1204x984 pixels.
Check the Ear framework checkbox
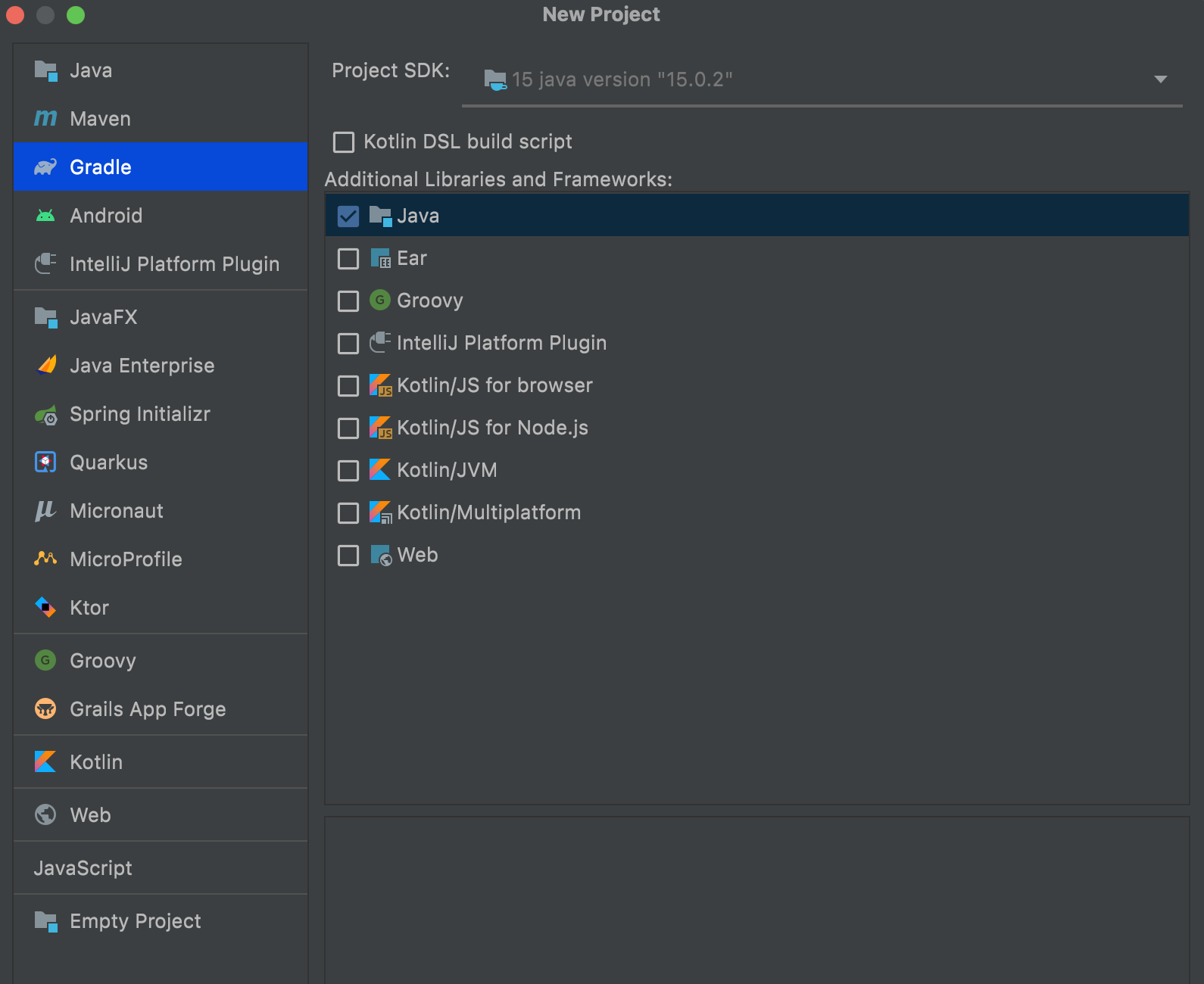(x=348, y=259)
